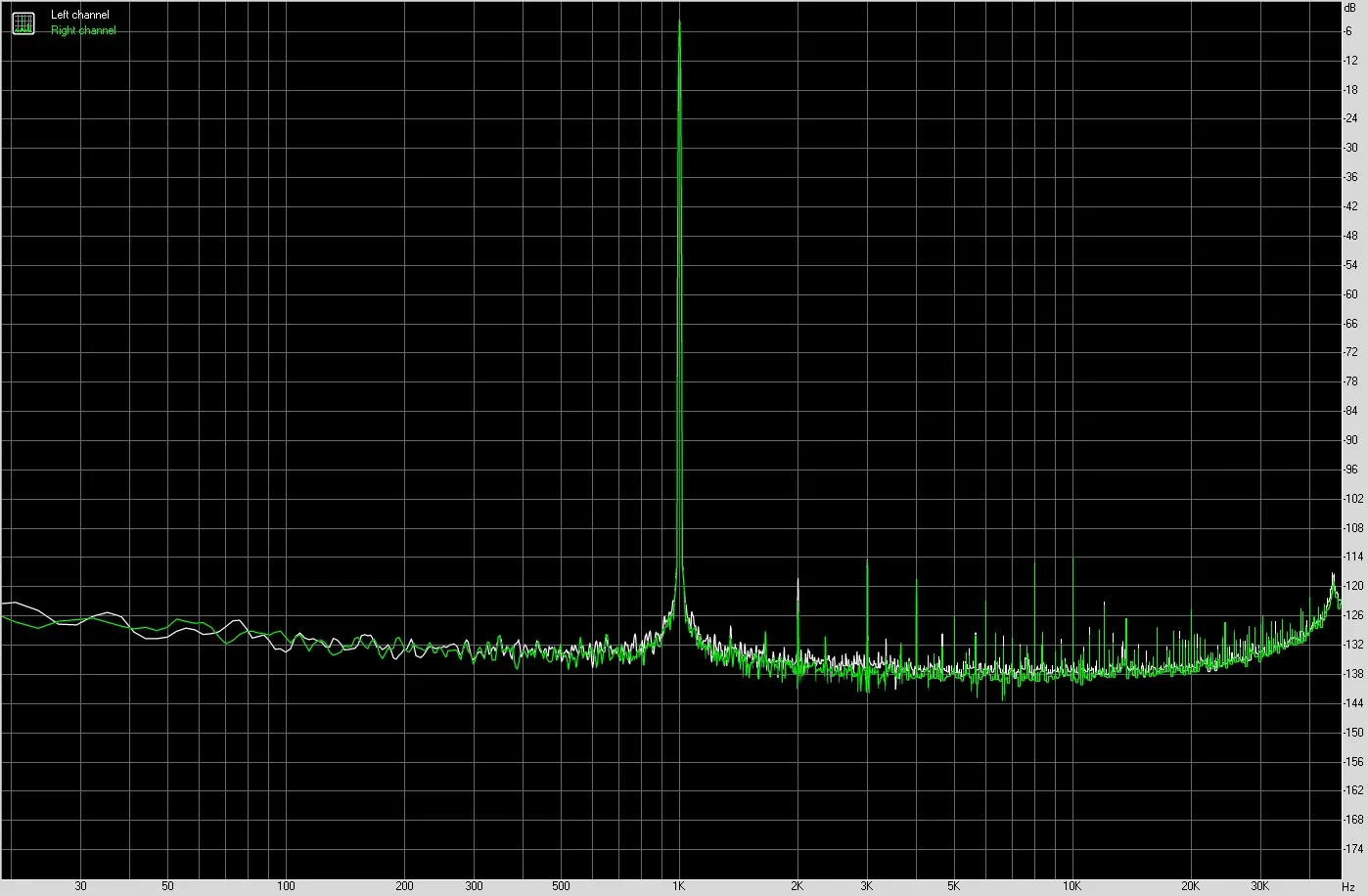Click the 50 Hz axis label
The image size is (1368, 896).
(167, 886)
